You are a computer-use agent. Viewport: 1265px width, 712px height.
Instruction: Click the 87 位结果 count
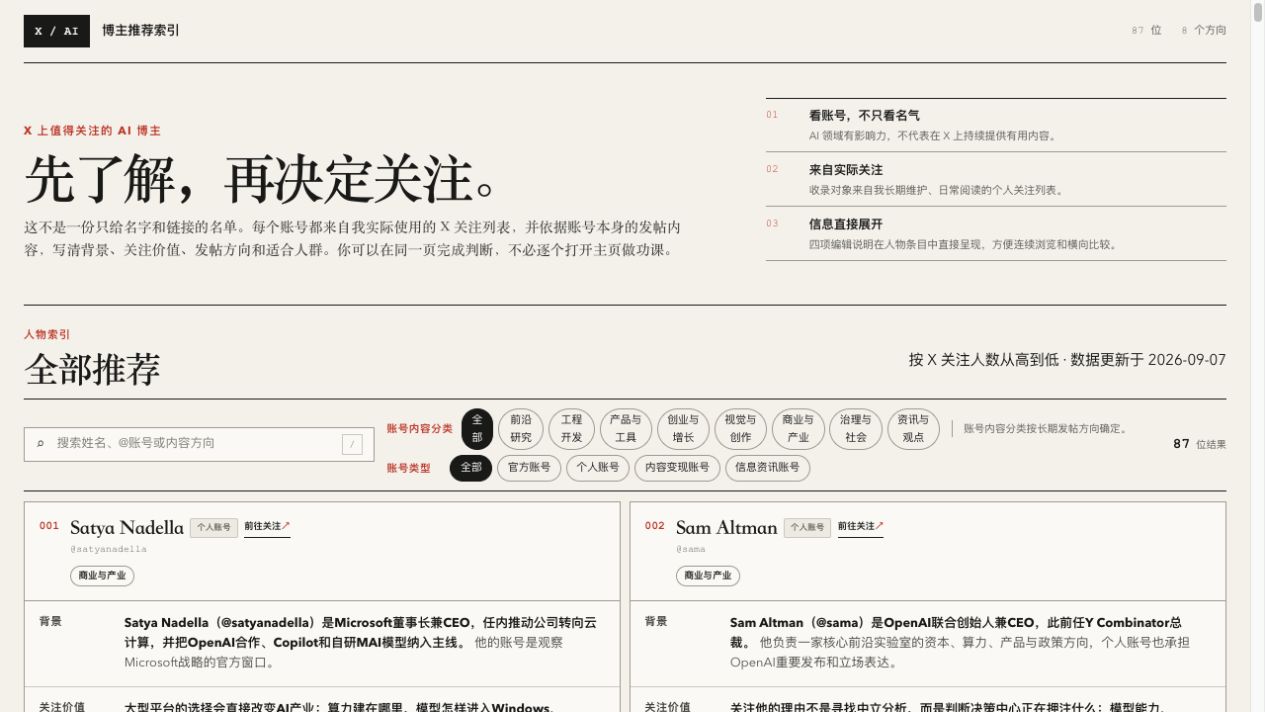click(1199, 444)
